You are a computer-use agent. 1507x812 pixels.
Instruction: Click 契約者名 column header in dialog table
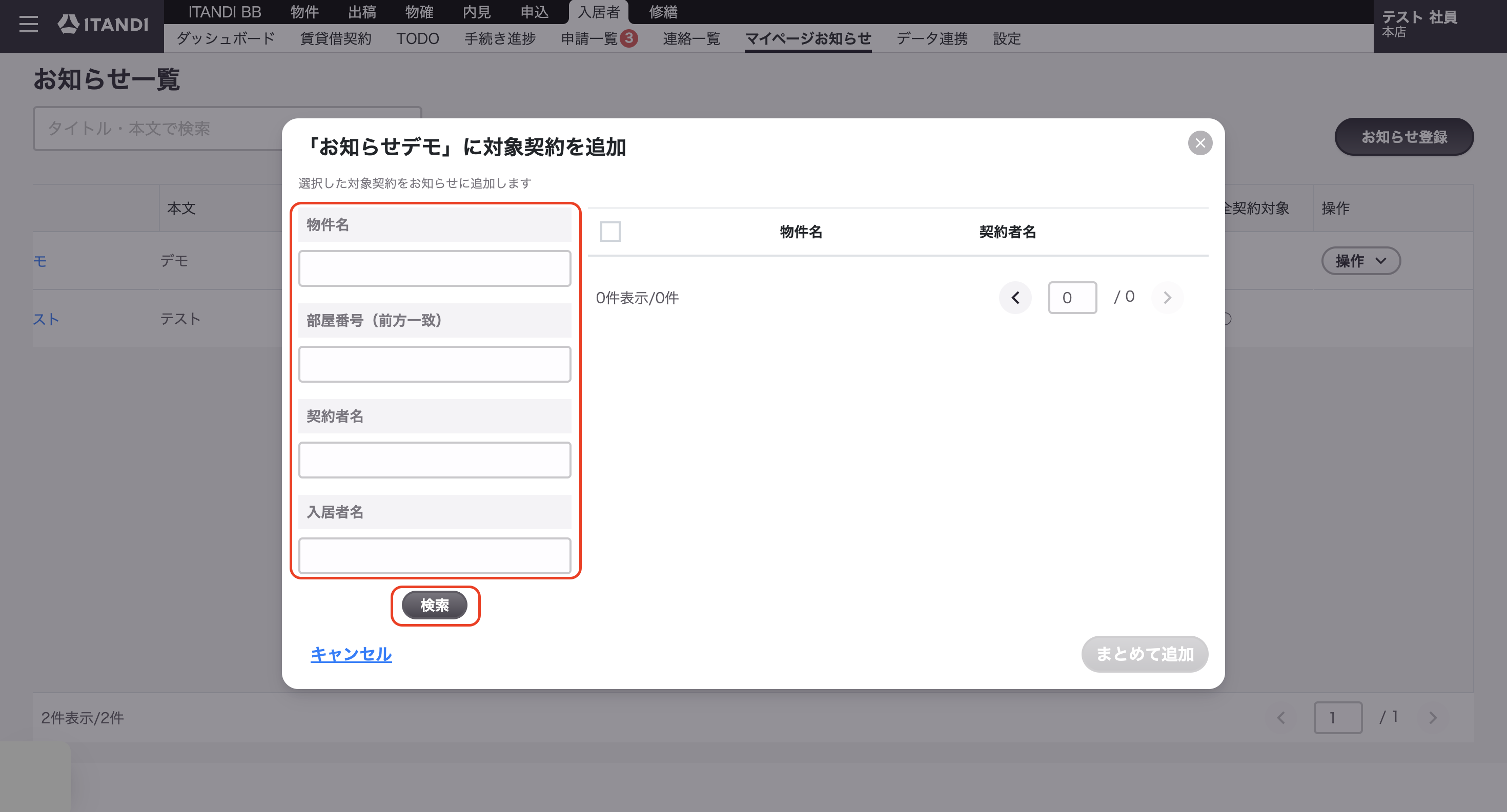[1007, 232]
